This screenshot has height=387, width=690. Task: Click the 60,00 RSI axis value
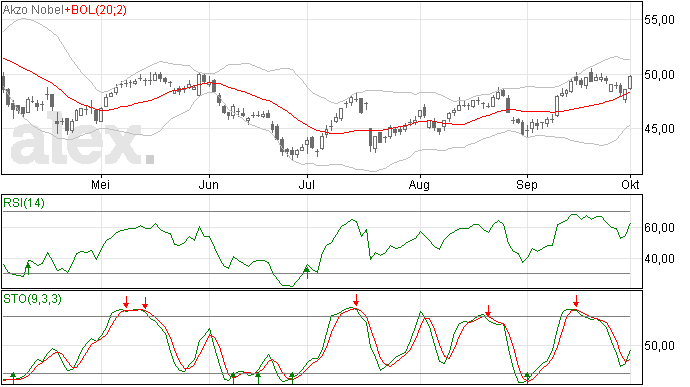coord(659,228)
